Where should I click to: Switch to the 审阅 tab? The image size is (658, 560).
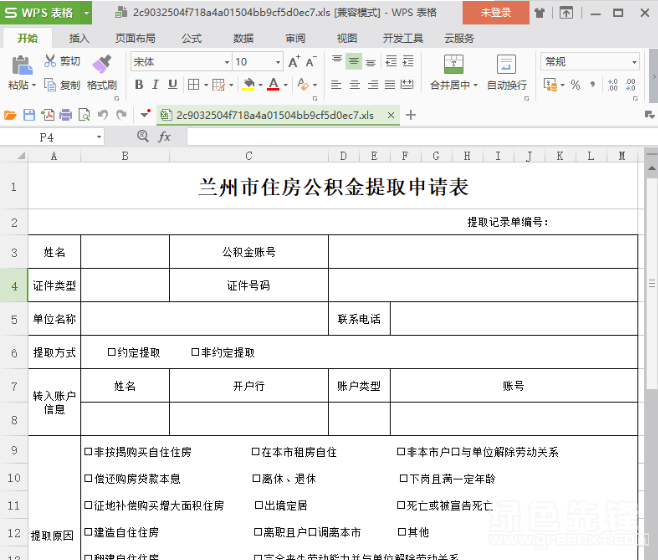(x=295, y=39)
